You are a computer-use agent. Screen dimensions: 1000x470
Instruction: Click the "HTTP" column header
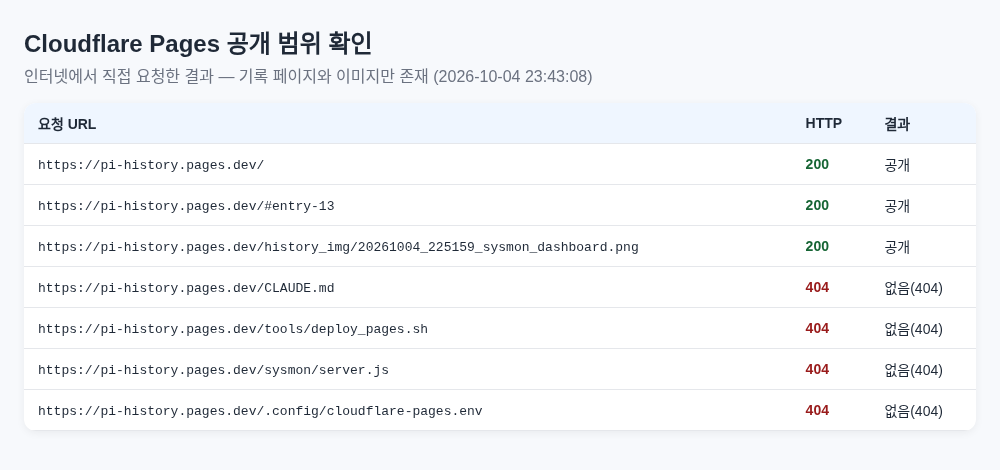point(823,124)
